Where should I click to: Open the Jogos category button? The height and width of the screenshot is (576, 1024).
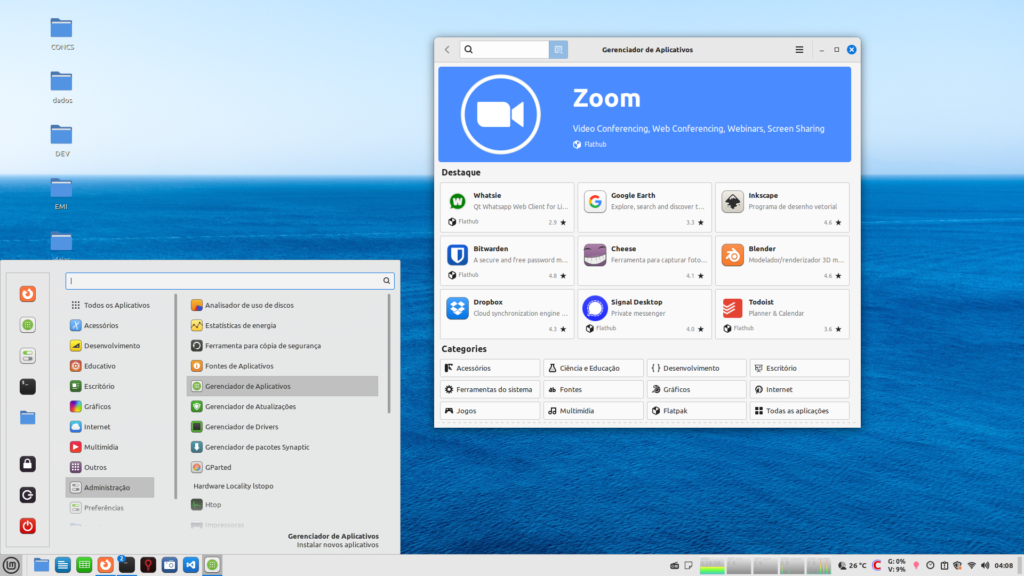[490, 411]
